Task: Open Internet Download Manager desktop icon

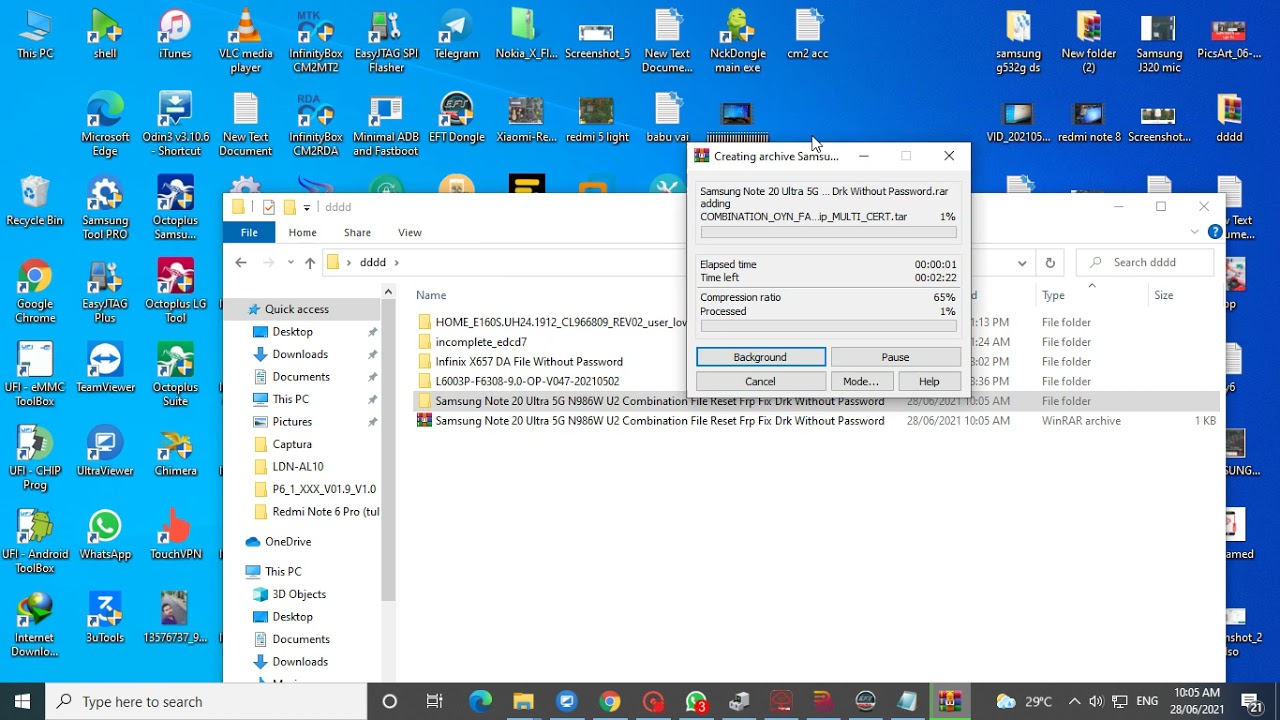Action: click(35, 625)
